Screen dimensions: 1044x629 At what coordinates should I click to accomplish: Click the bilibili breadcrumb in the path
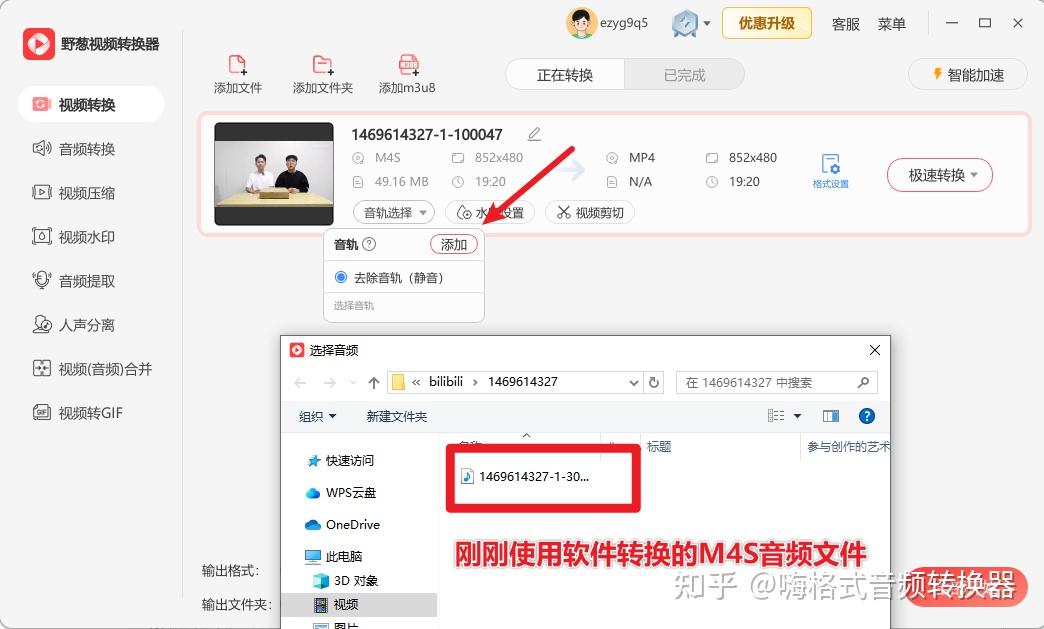(x=446, y=381)
